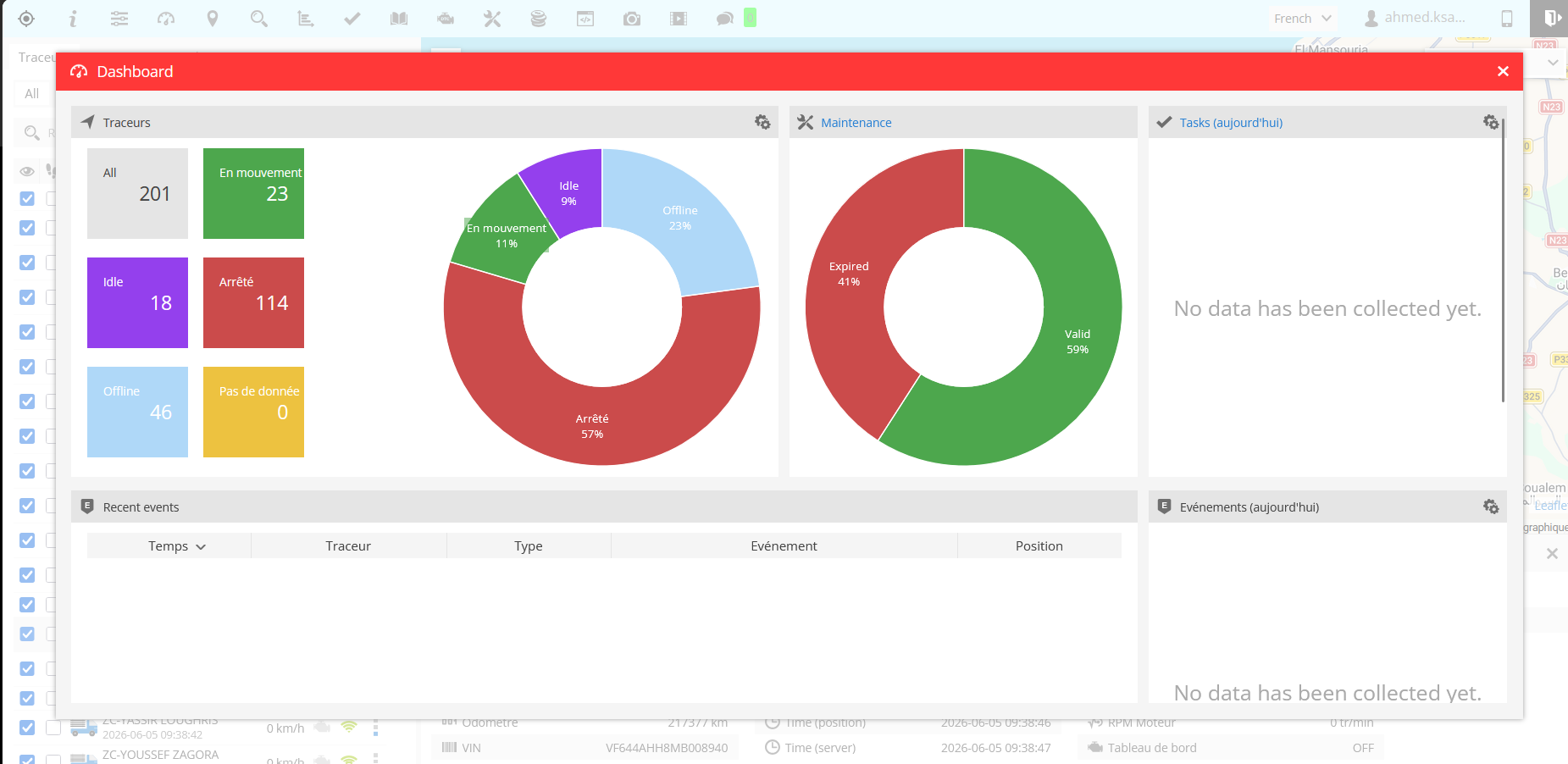This screenshot has width=1568, height=764.
Task: Click the locate/target icon in top toolbar
Action: [x=26, y=19]
